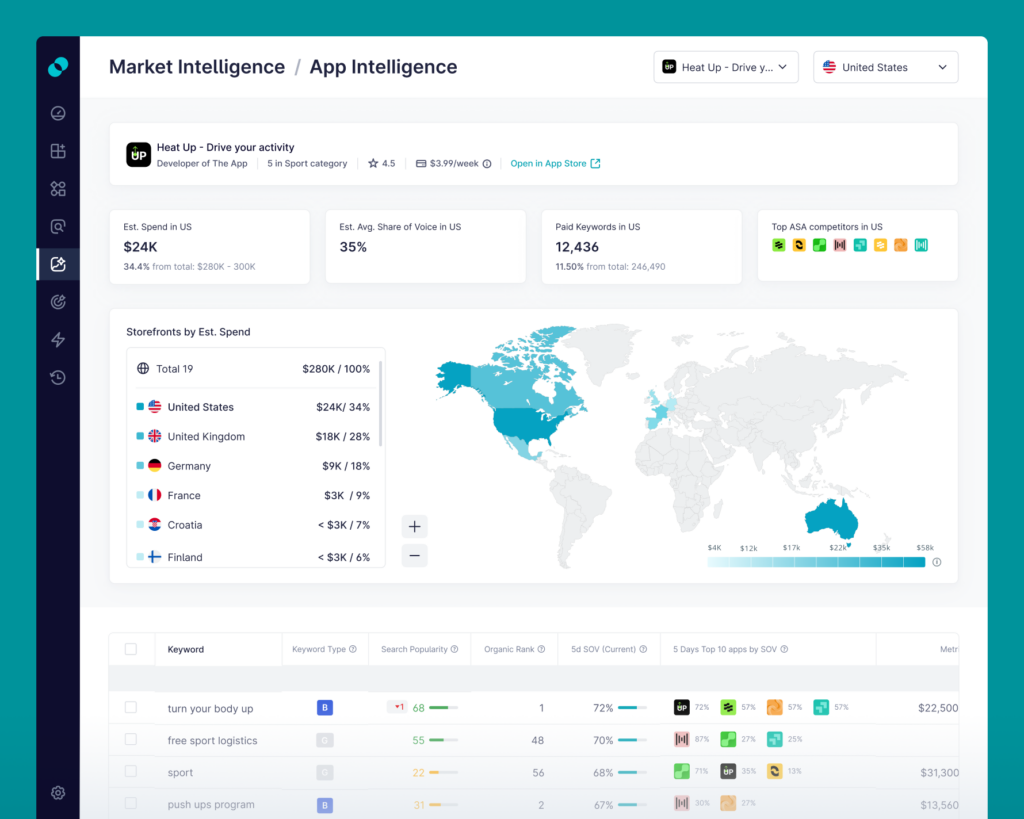Select the grid-plus app management sidebar icon
The width and height of the screenshot is (1024, 819).
[58, 151]
